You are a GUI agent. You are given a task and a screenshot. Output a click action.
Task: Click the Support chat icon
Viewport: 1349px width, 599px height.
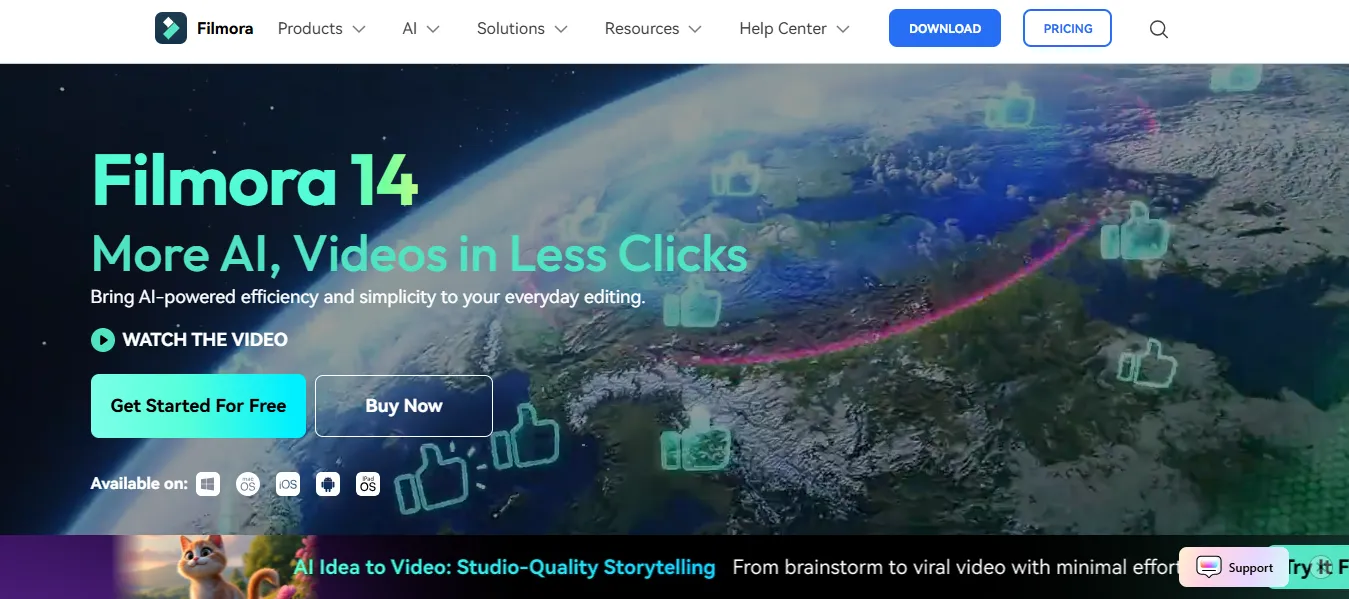pyautogui.click(x=1209, y=567)
